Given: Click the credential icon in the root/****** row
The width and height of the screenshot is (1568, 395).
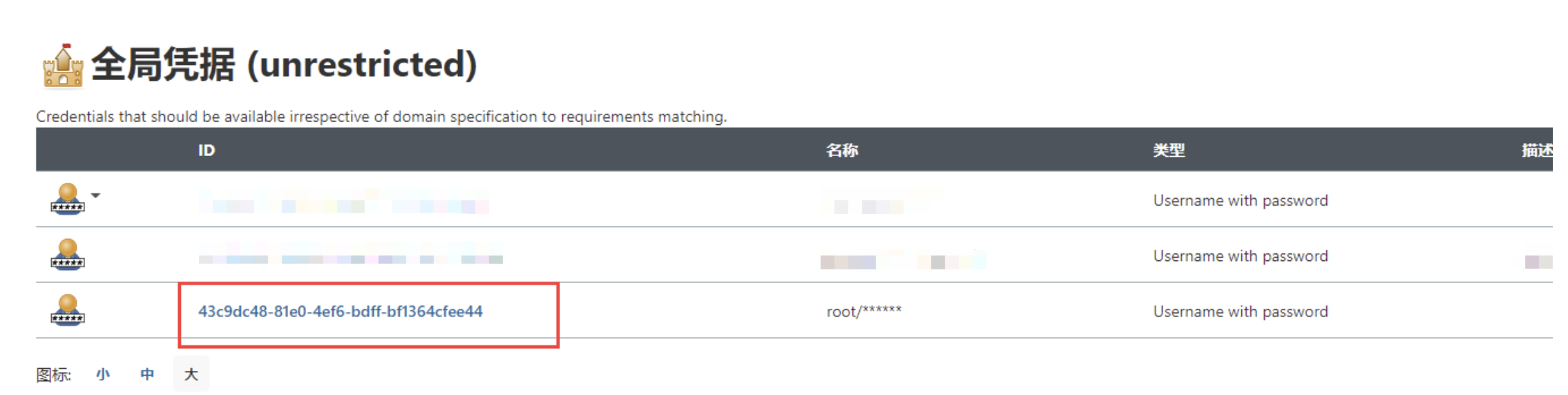Looking at the screenshot, I should (x=67, y=310).
